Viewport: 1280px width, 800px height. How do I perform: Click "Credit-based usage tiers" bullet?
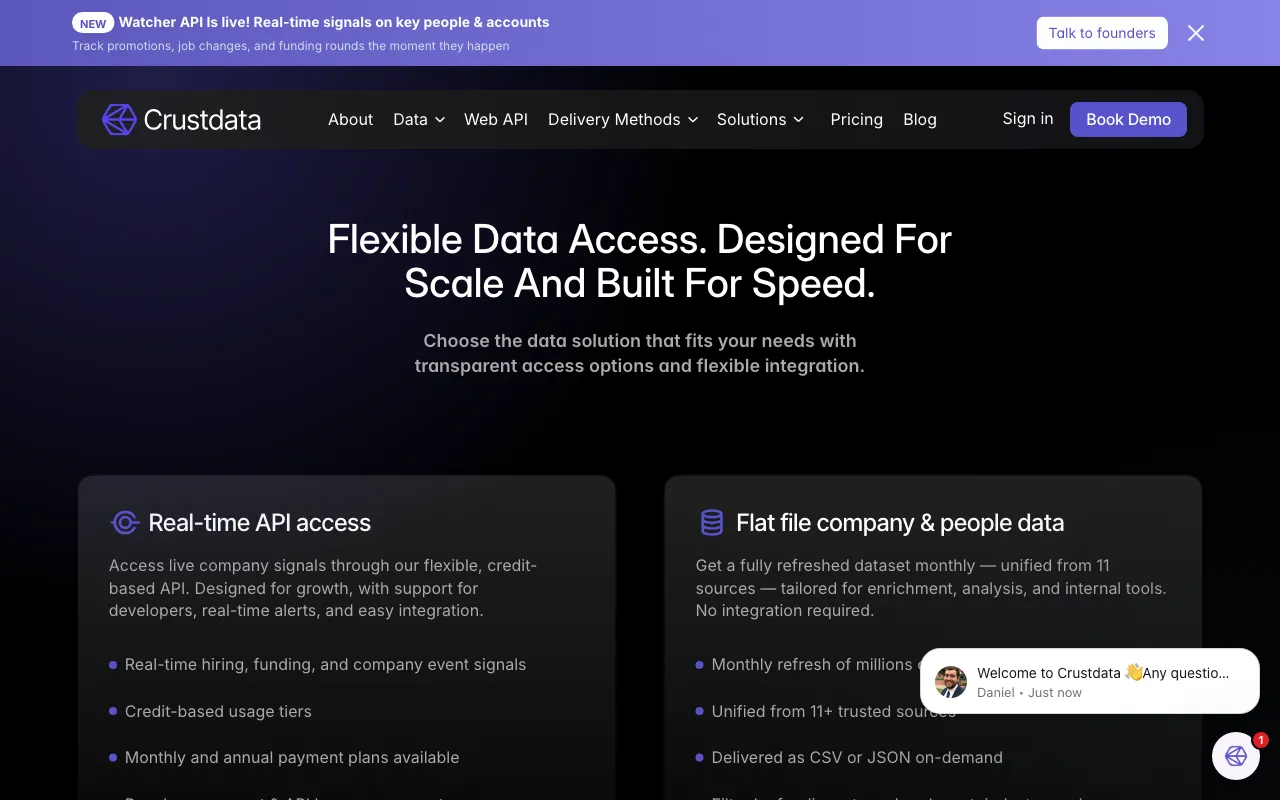pos(218,711)
